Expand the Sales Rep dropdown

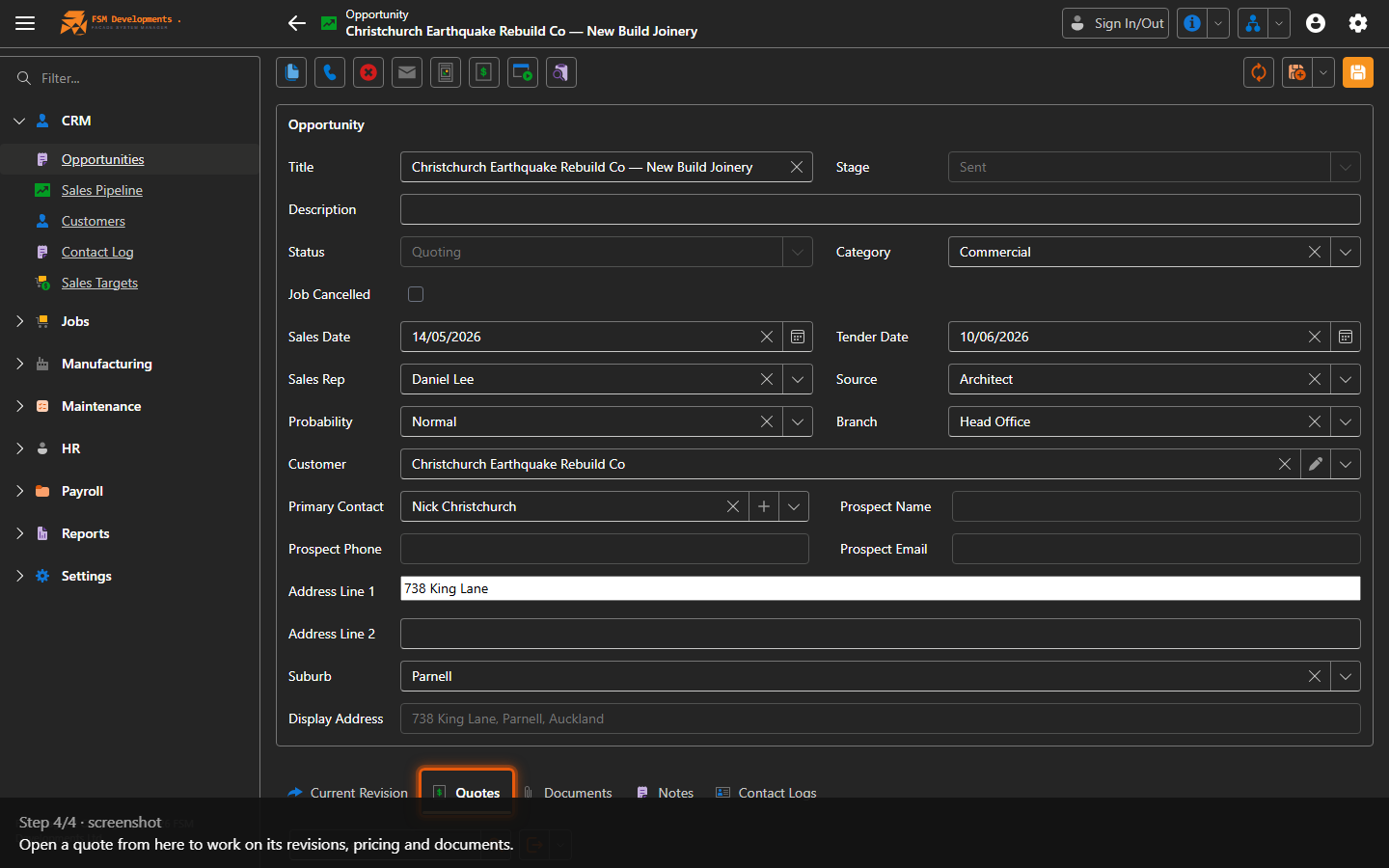798,379
